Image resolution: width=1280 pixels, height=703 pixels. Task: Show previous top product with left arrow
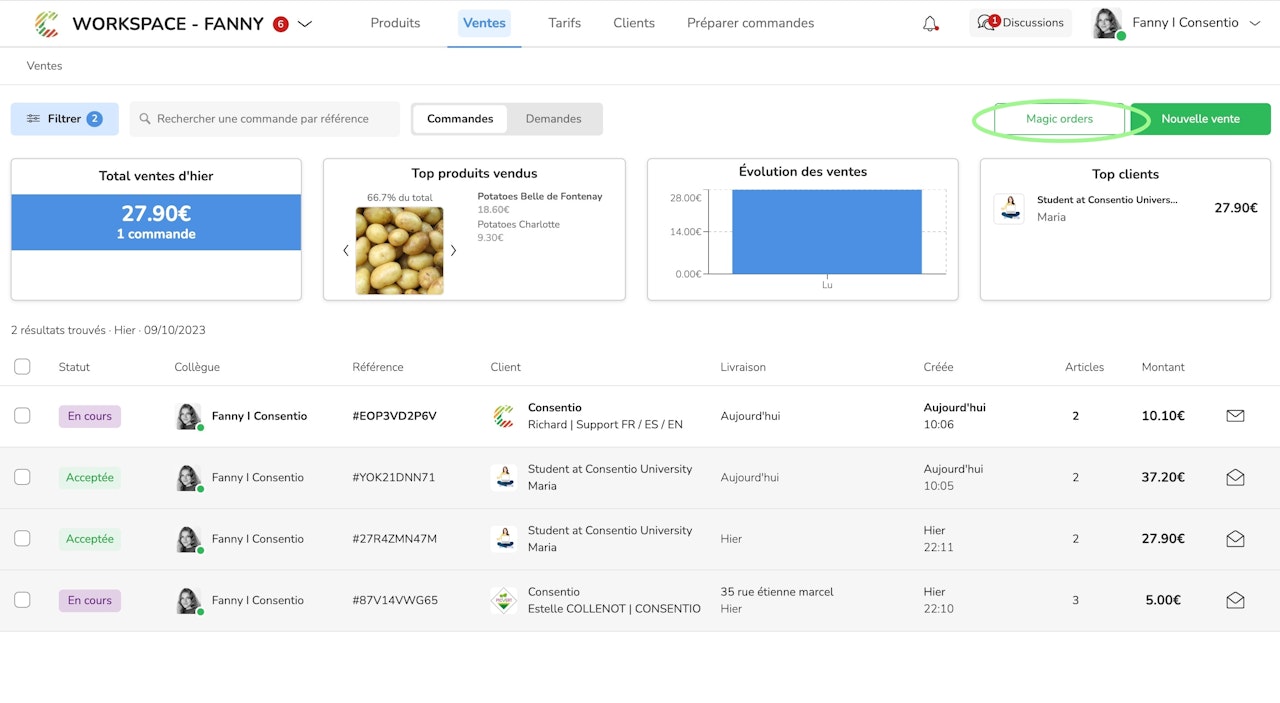tap(346, 251)
